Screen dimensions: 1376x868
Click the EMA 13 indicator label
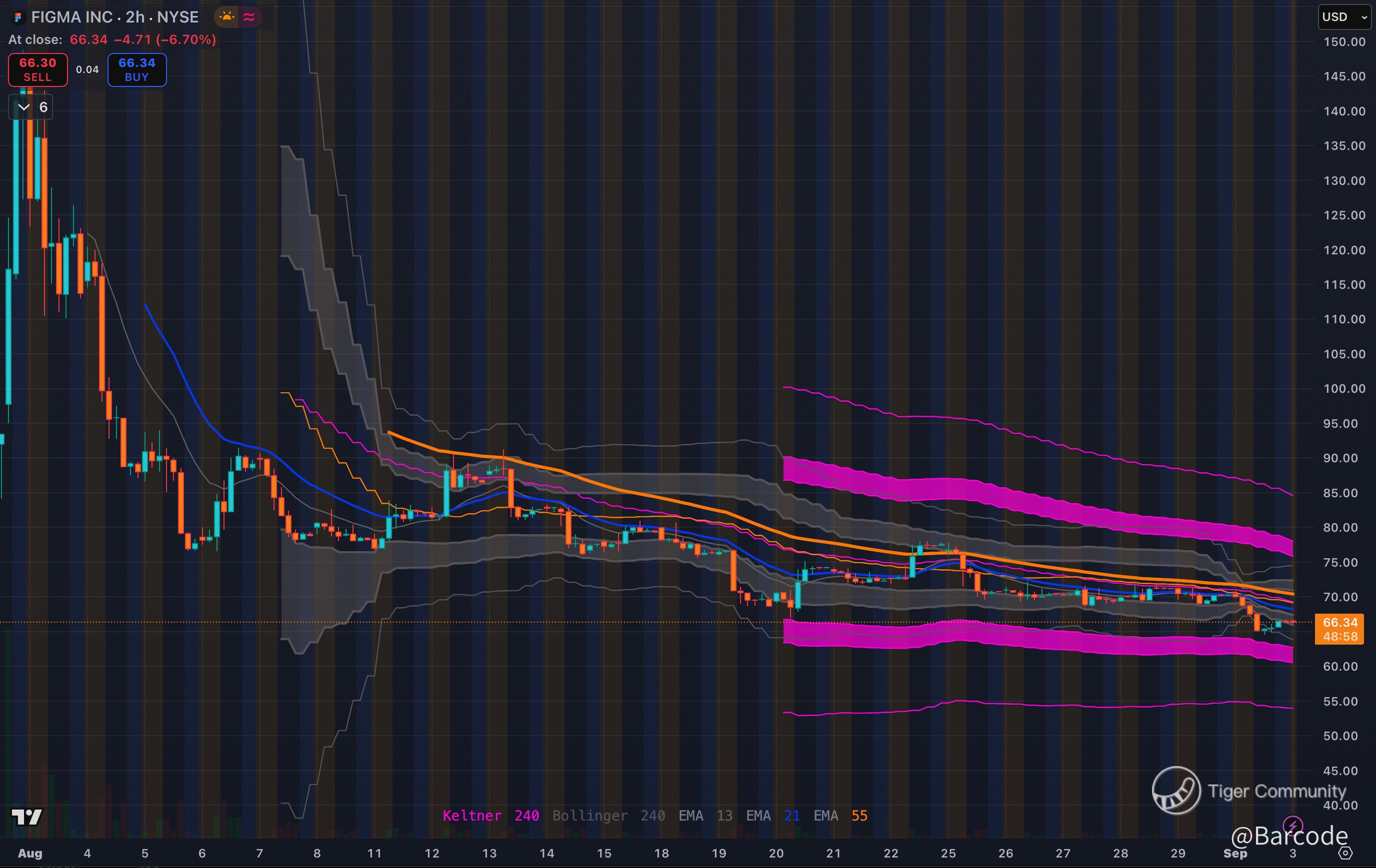[705, 816]
